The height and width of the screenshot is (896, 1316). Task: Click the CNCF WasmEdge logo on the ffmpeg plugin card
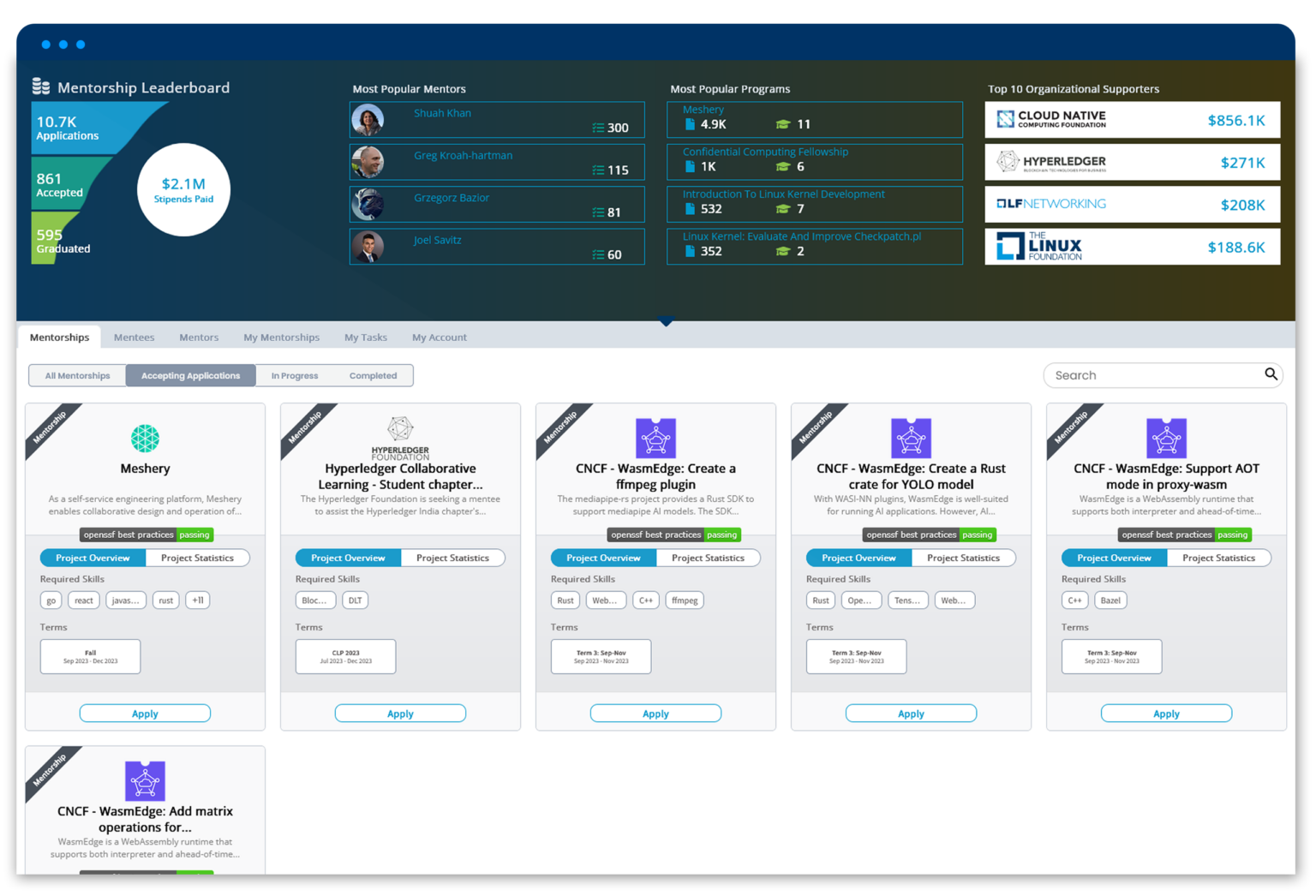(x=655, y=438)
